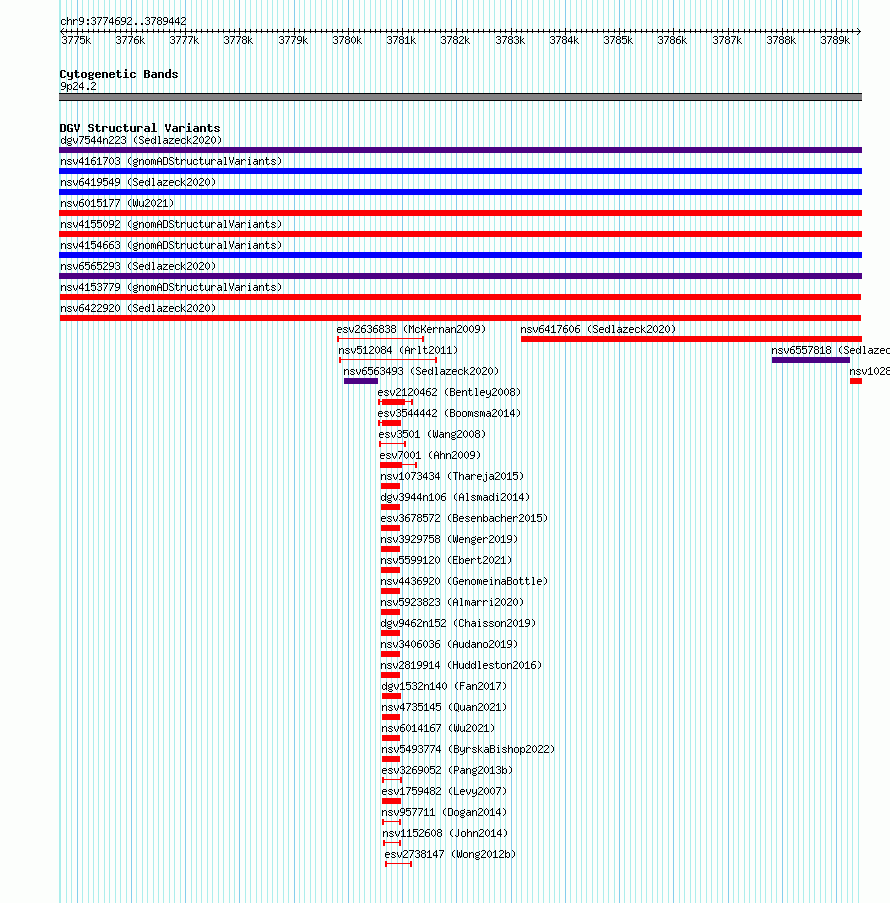This screenshot has height=903, width=890.
Task: Open the nsv6422920 (Sedlazeck2020) variant label
Action: [x=138, y=309]
